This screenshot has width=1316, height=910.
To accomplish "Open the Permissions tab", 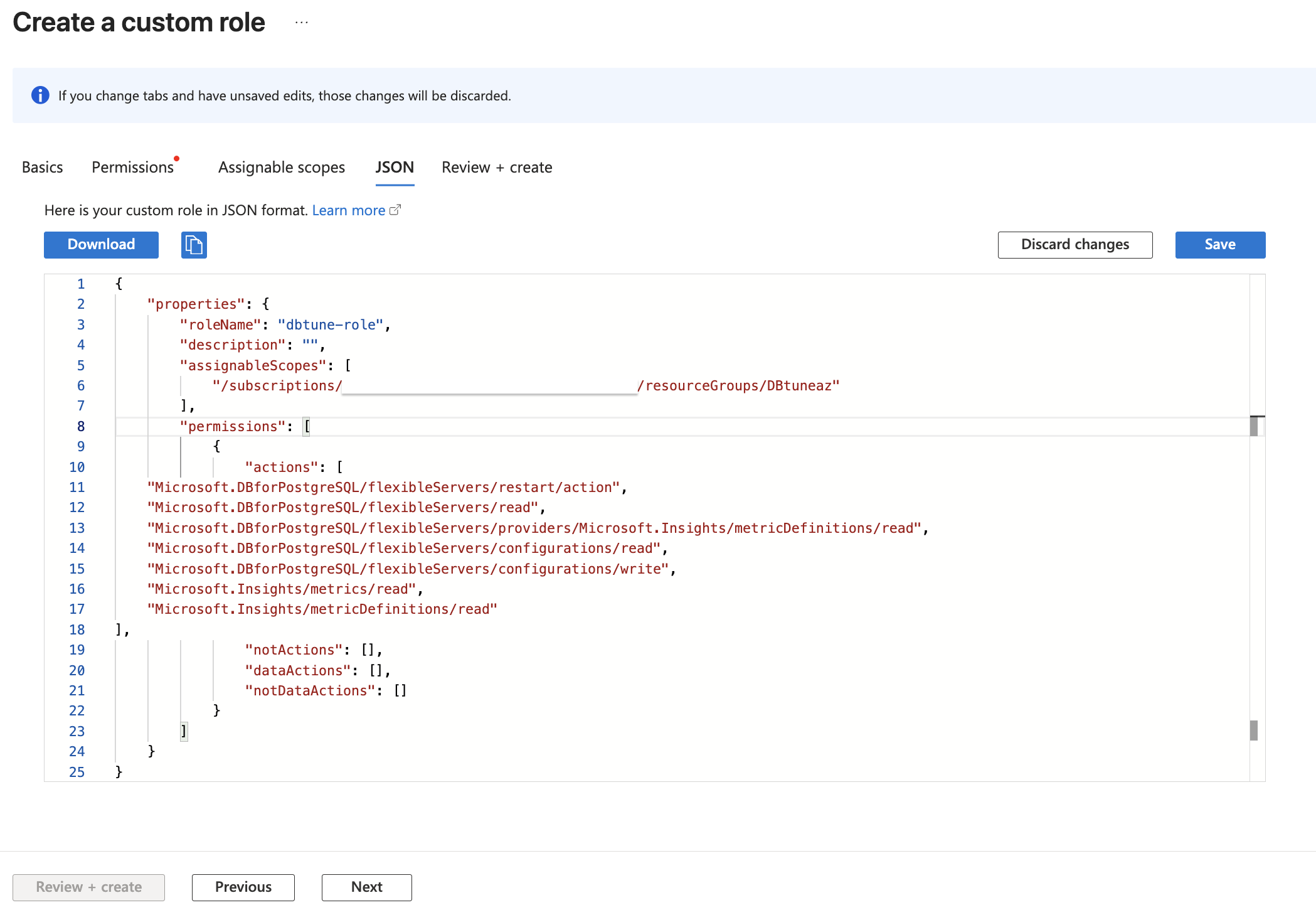I will (x=132, y=167).
